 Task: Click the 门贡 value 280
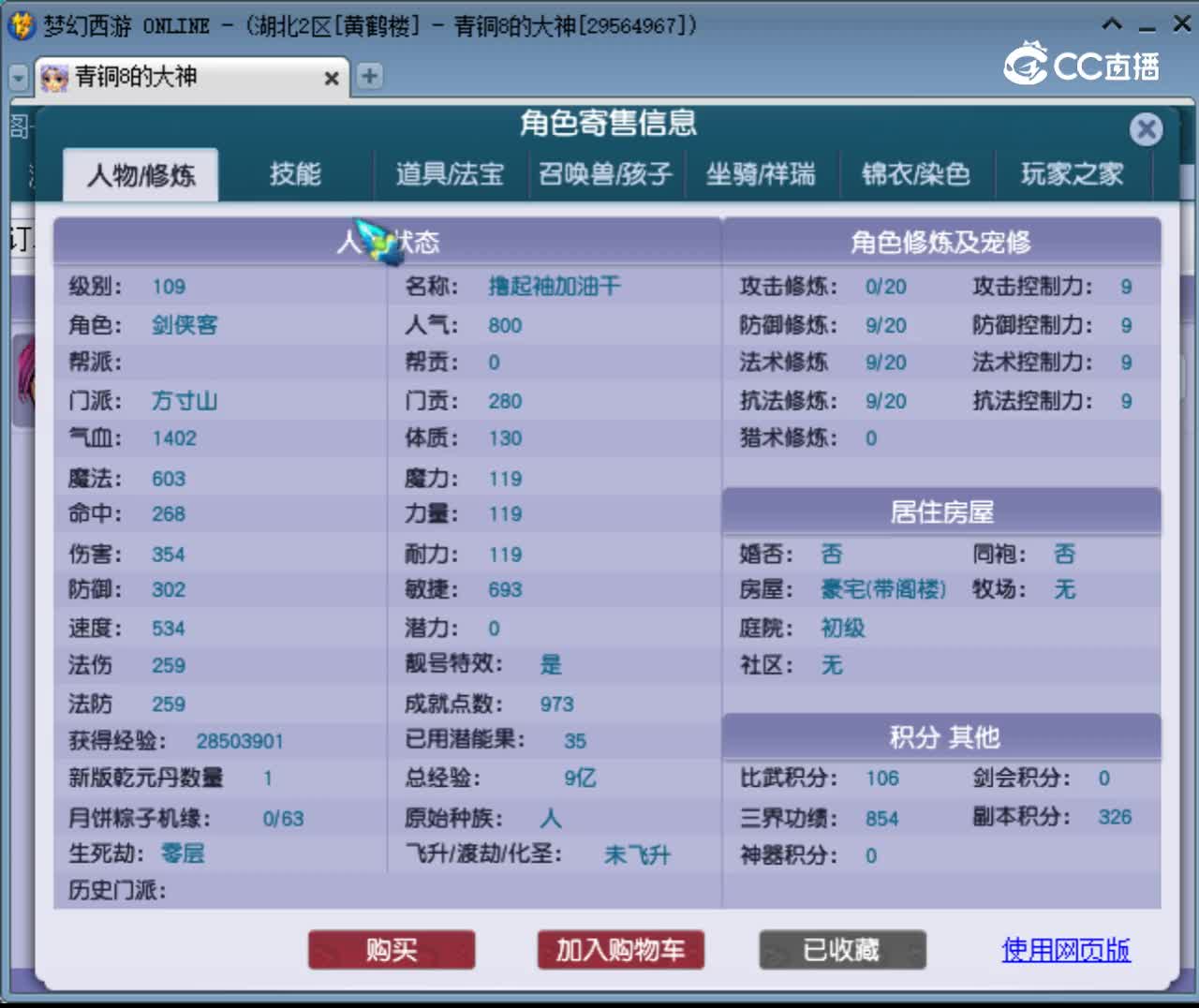click(505, 401)
